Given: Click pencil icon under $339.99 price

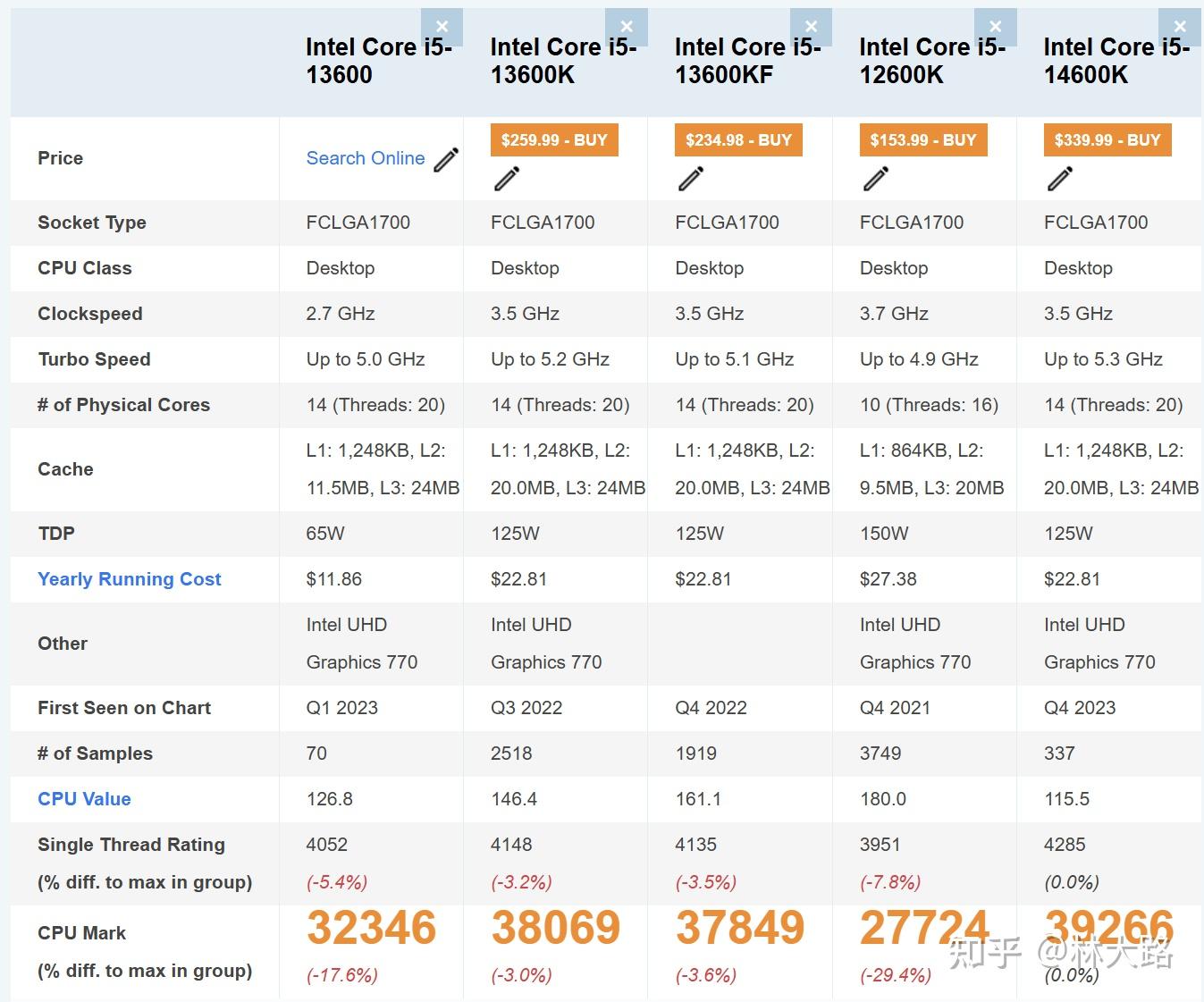Looking at the screenshot, I should point(1060,179).
